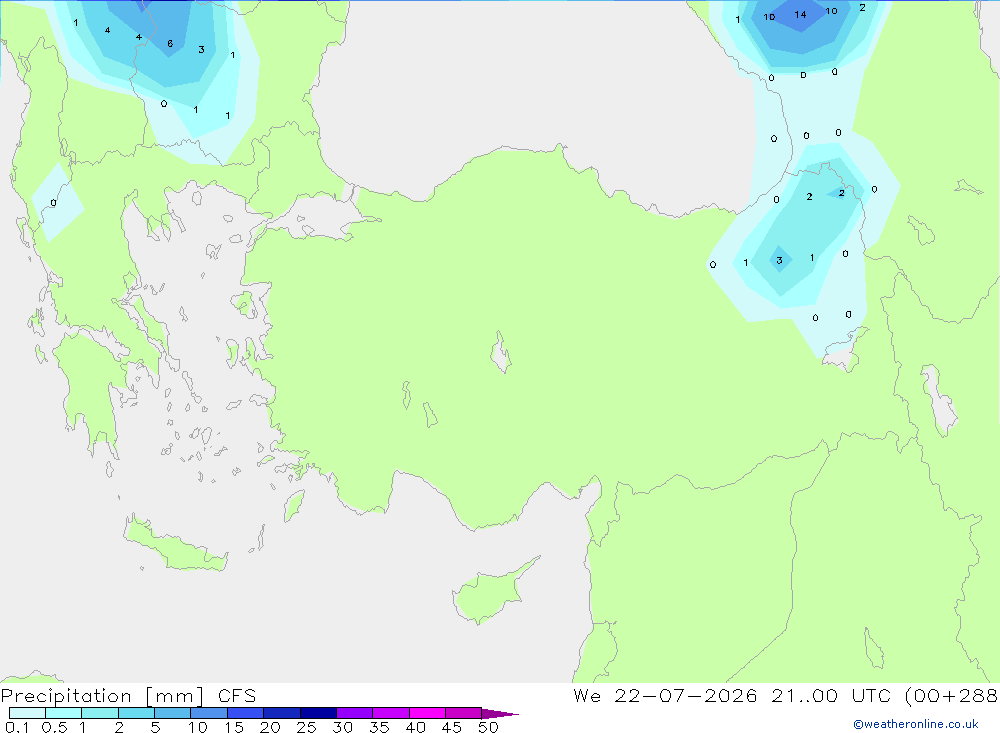
Task: Click the 'Precipitation' title word
Action: 66,696
